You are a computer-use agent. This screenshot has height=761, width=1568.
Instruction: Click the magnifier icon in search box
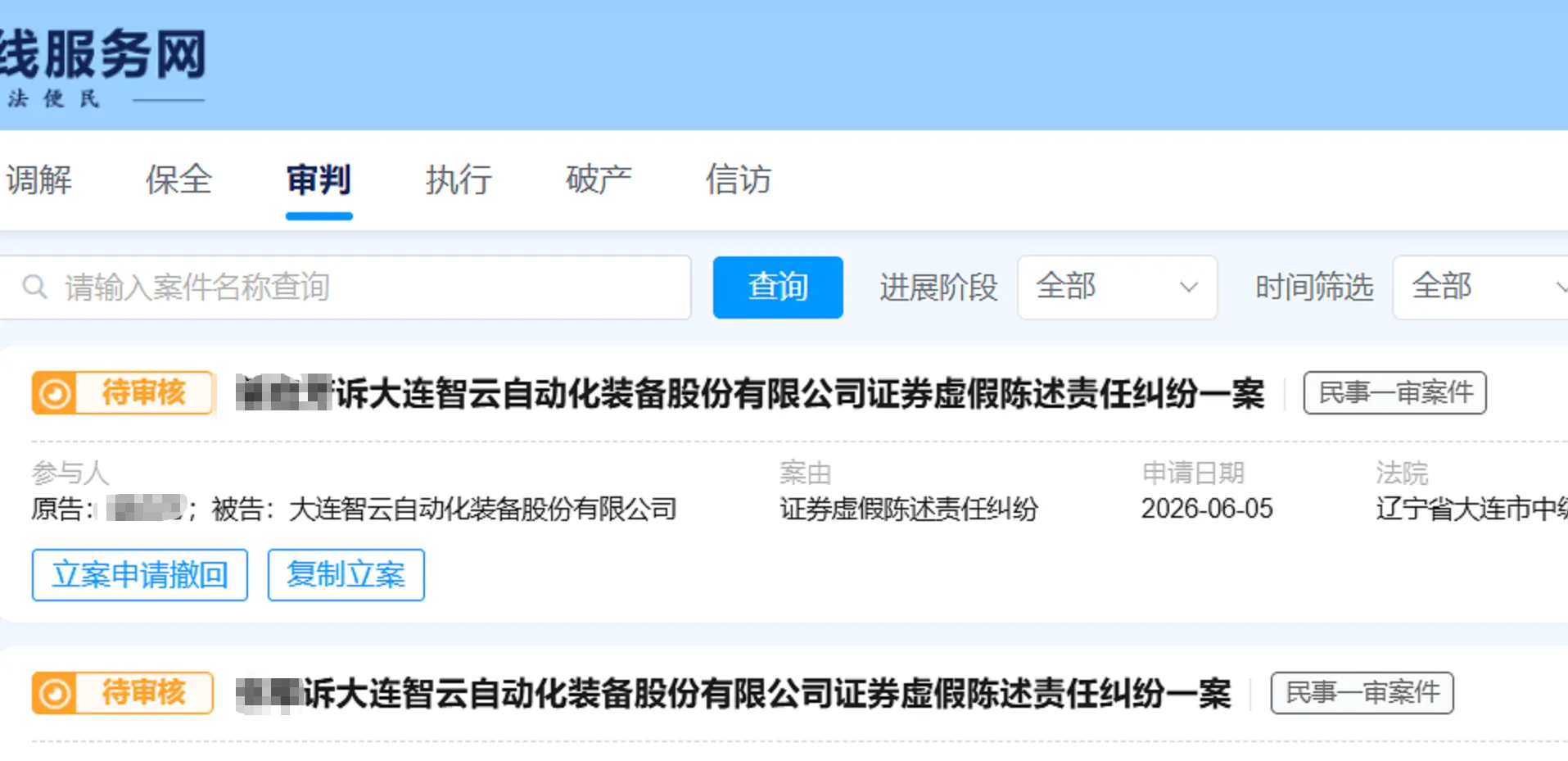pyautogui.click(x=34, y=288)
